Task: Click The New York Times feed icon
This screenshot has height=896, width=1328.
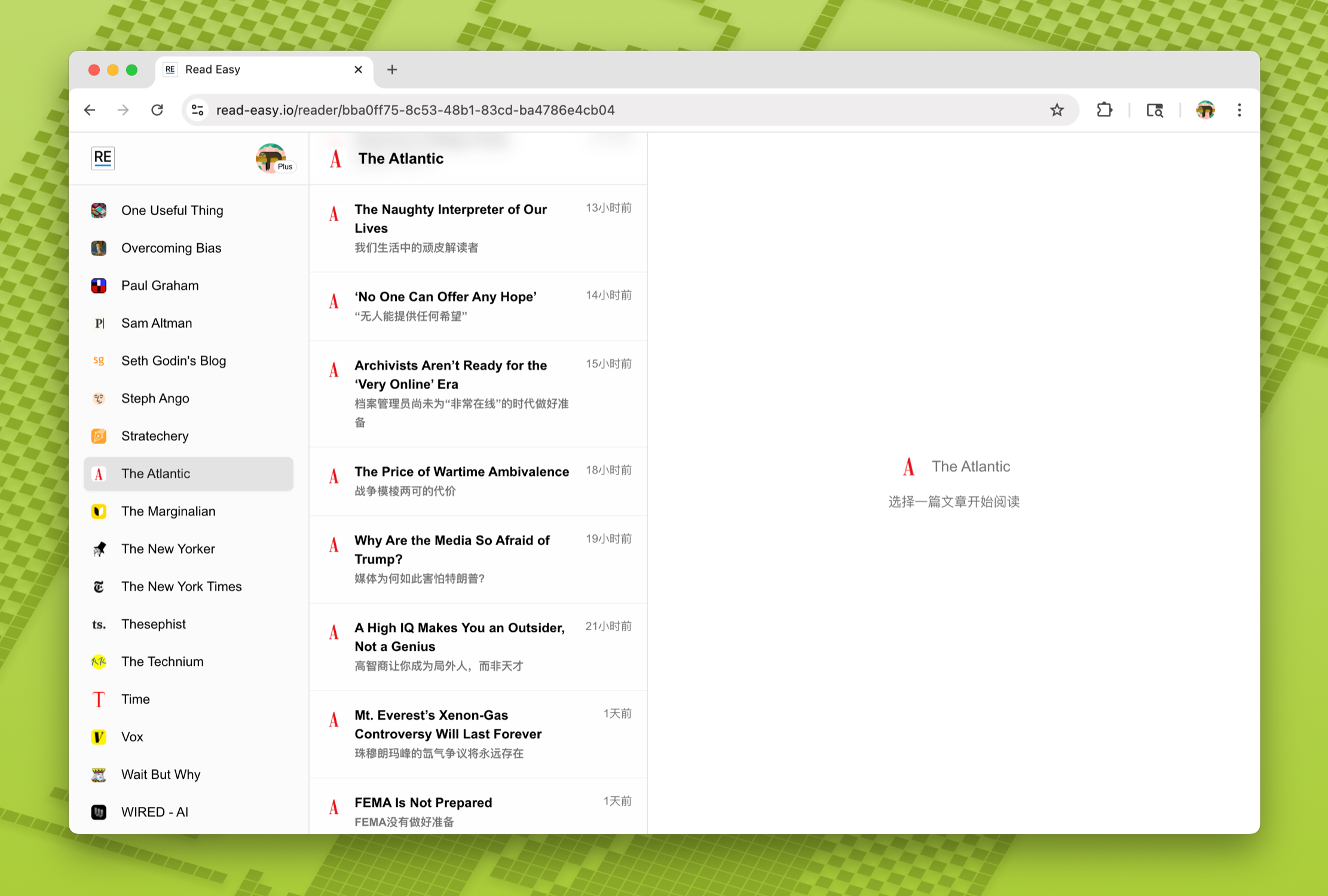Action: [99, 587]
